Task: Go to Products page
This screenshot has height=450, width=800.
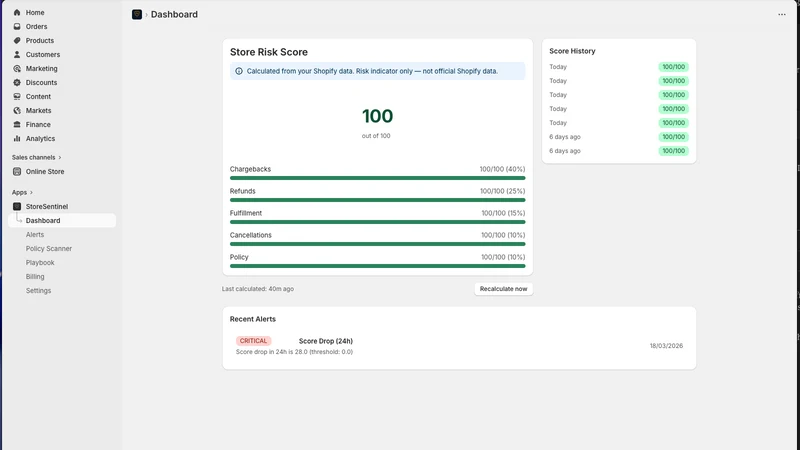Action: tap(62, 40)
